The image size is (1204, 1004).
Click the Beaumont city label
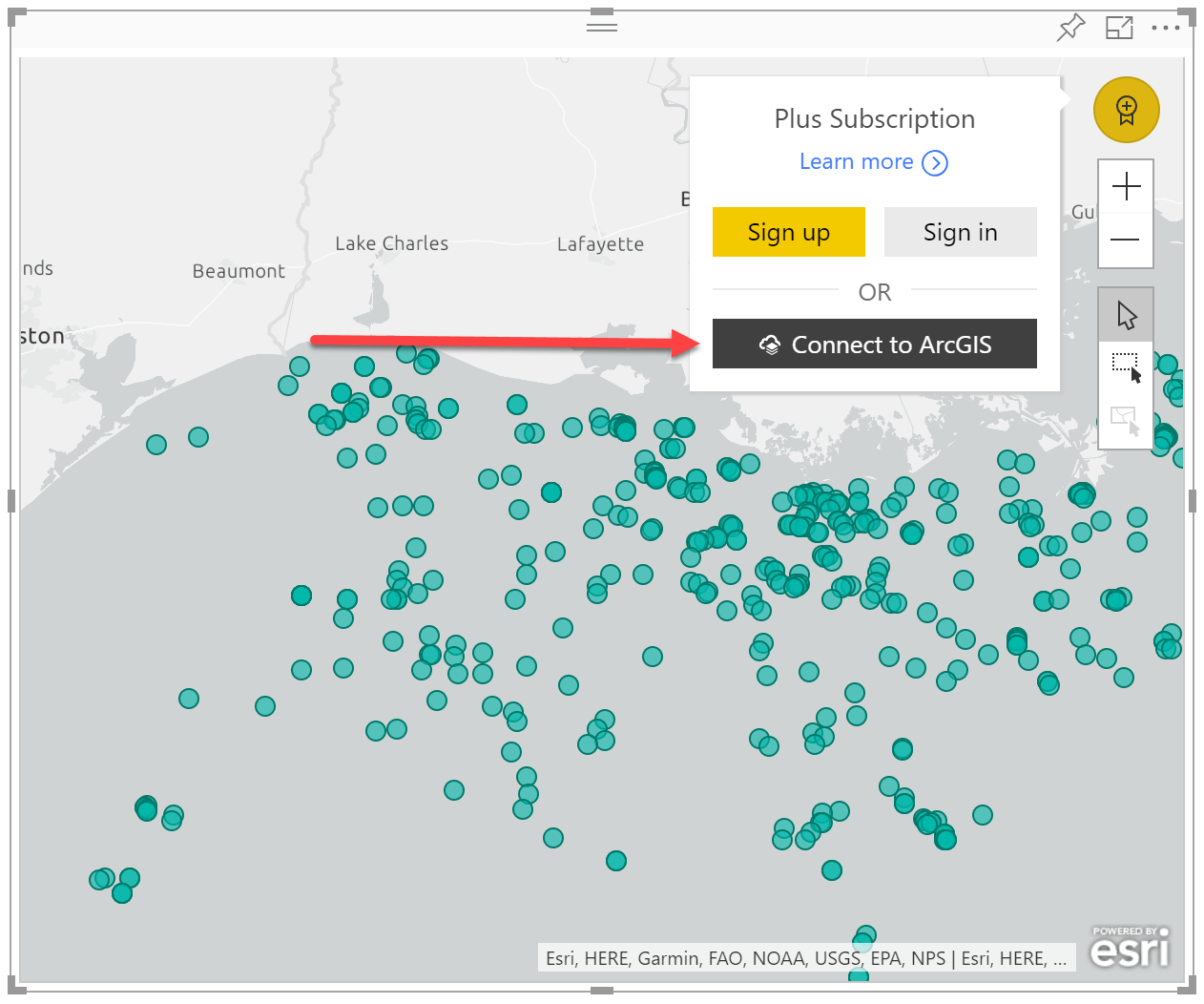click(239, 271)
